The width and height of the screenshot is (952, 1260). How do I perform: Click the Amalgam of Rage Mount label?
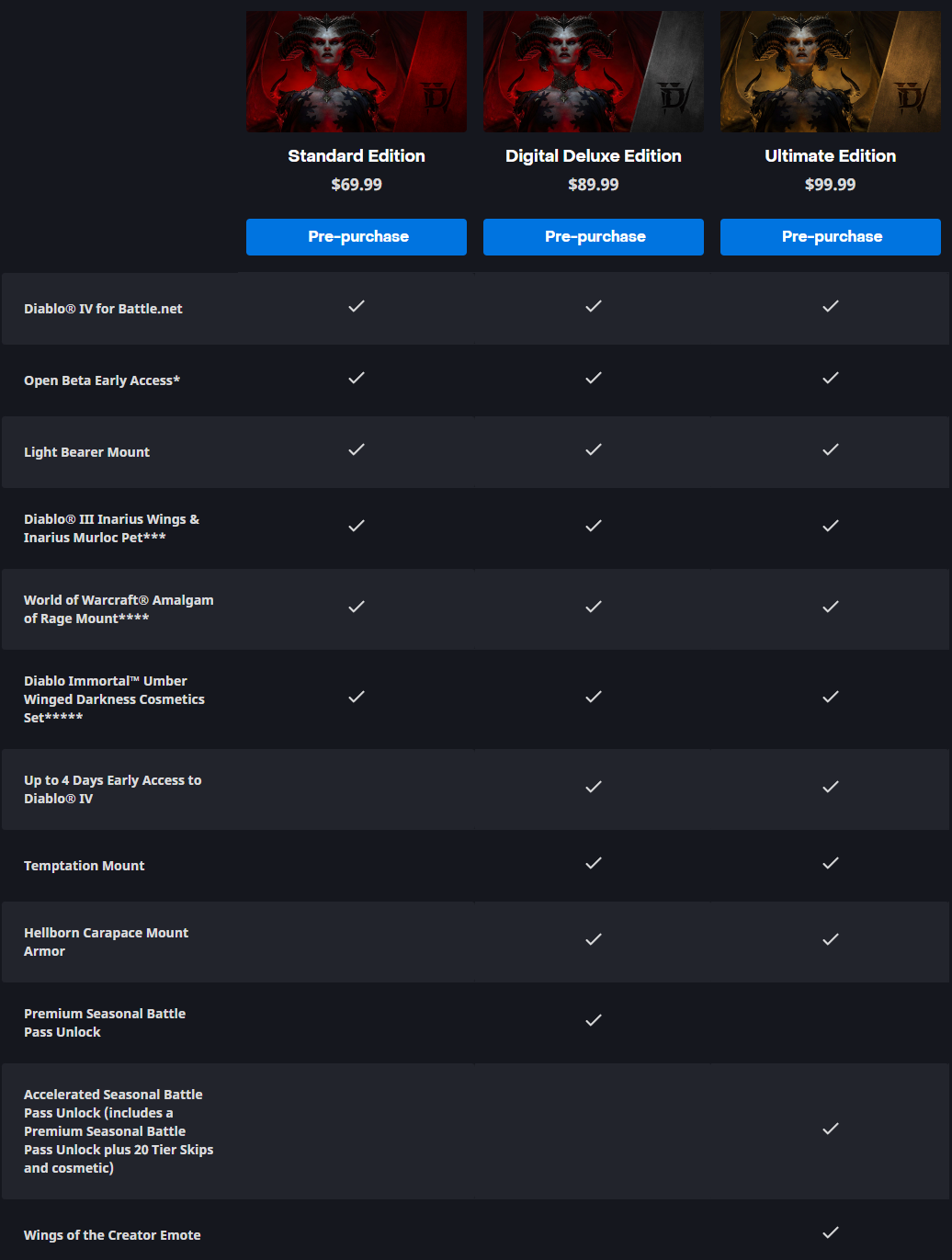point(119,609)
